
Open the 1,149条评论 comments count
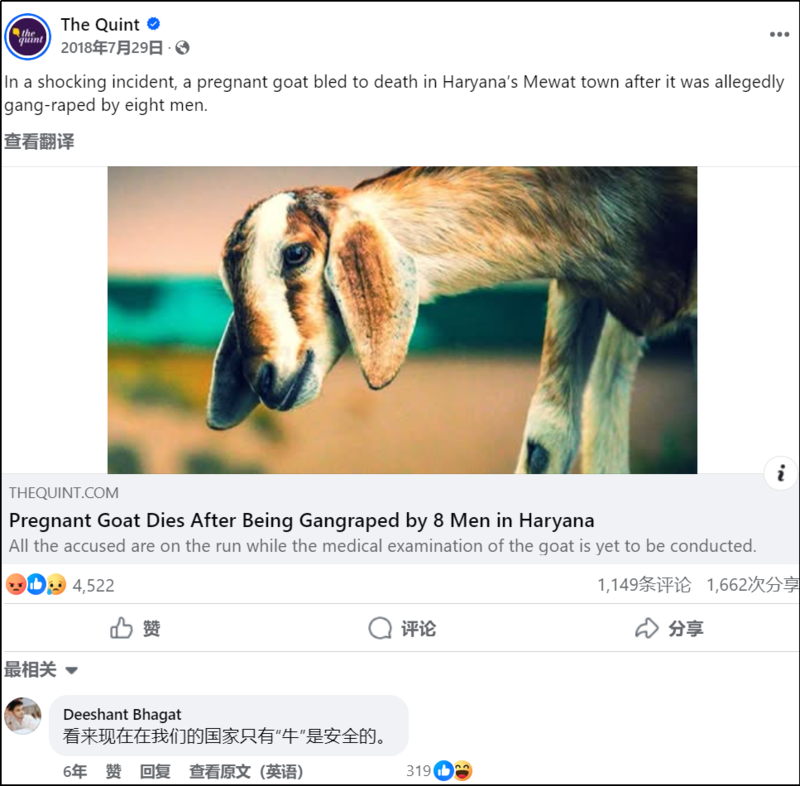(x=644, y=585)
